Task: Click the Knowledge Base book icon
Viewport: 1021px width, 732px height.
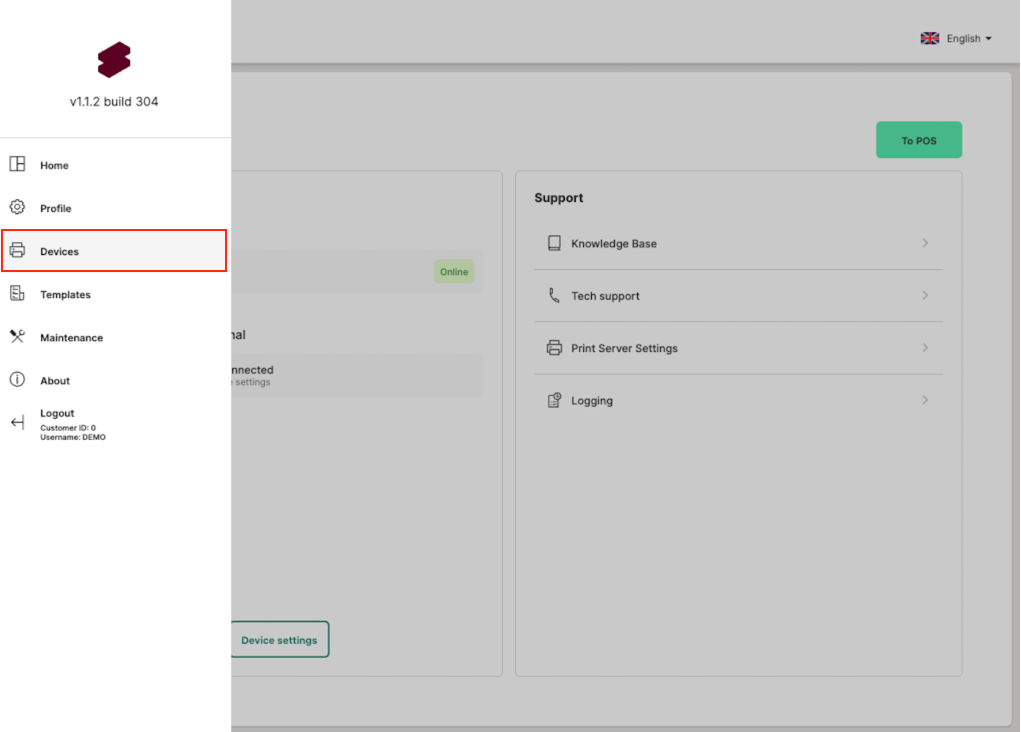Action: click(x=554, y=243)
